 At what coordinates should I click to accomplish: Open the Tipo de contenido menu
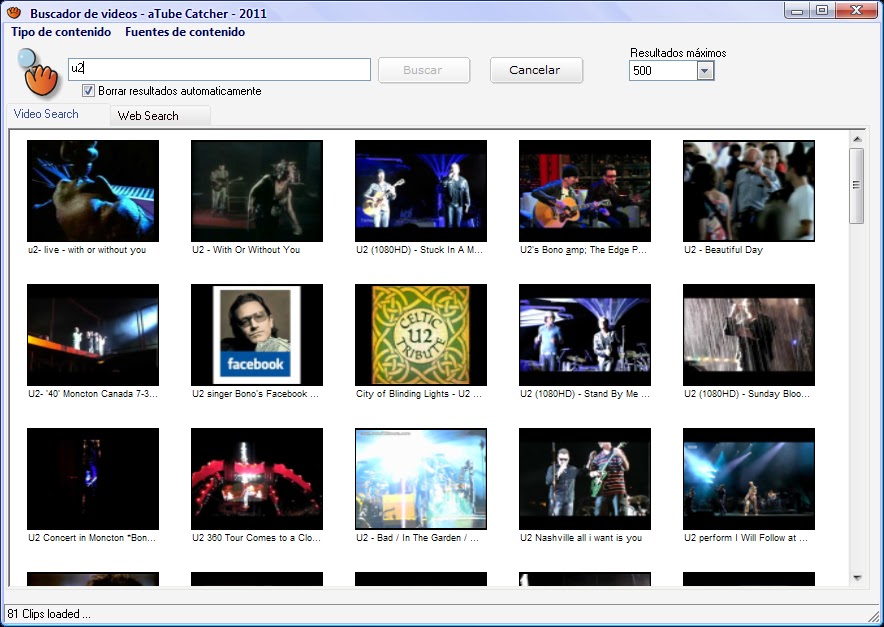point(61,32)
